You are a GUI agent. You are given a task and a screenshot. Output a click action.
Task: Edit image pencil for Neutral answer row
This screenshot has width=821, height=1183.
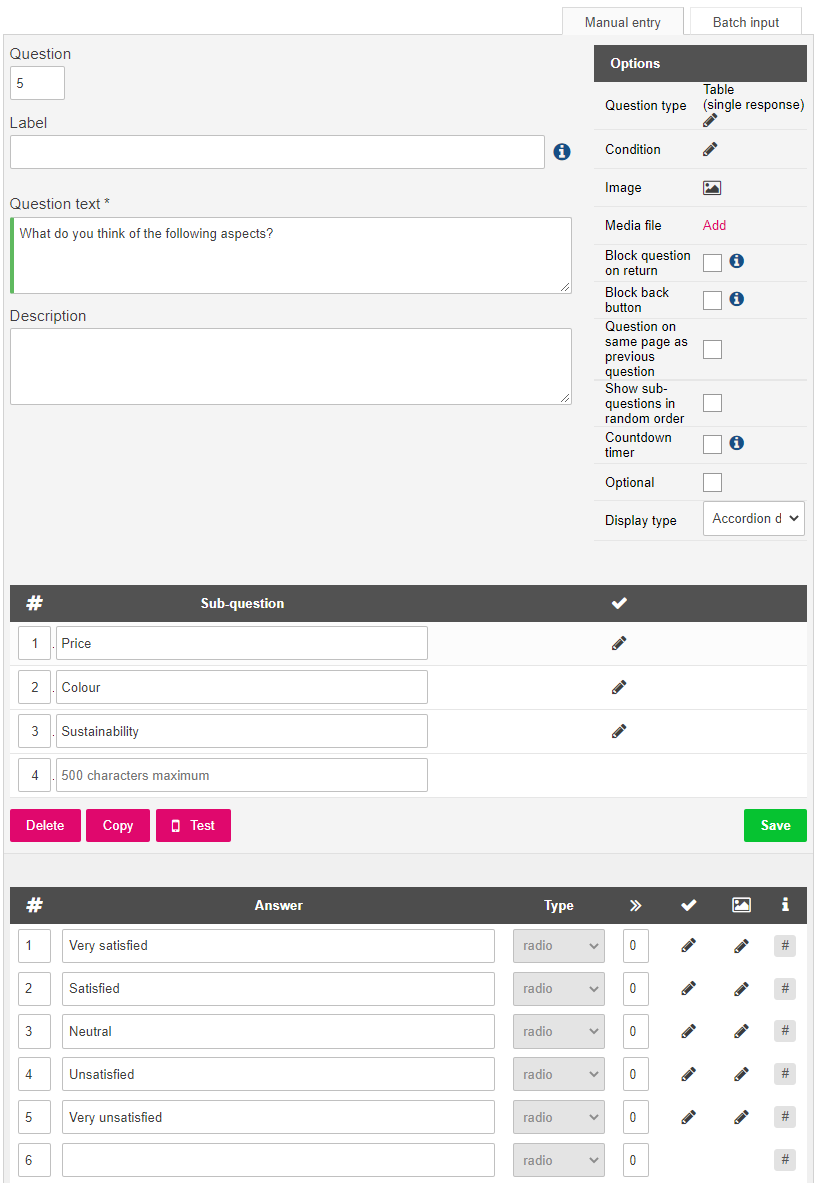pyautogui.click(x=741, y=1031)
